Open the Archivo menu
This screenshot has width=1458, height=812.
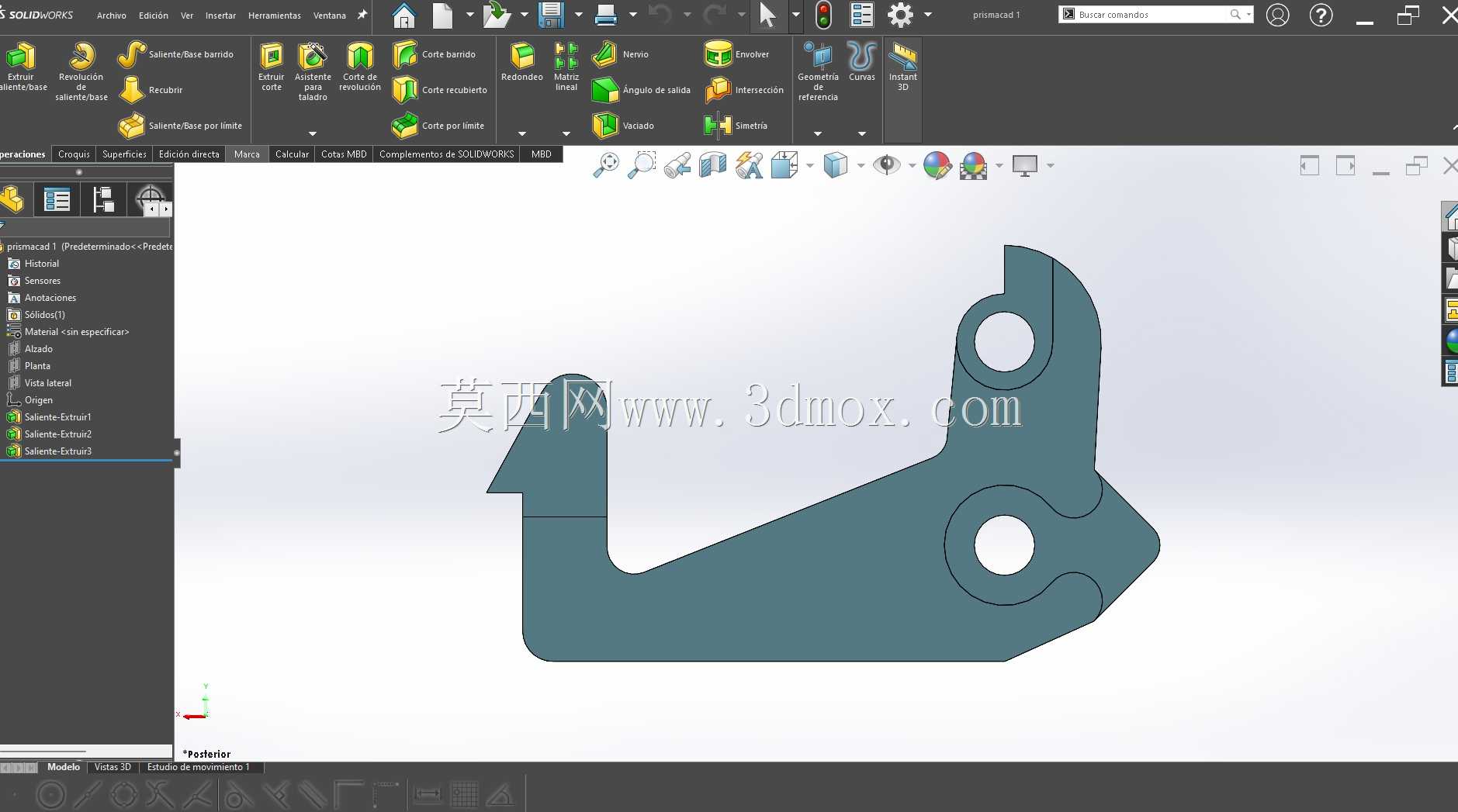coord(112,16)
